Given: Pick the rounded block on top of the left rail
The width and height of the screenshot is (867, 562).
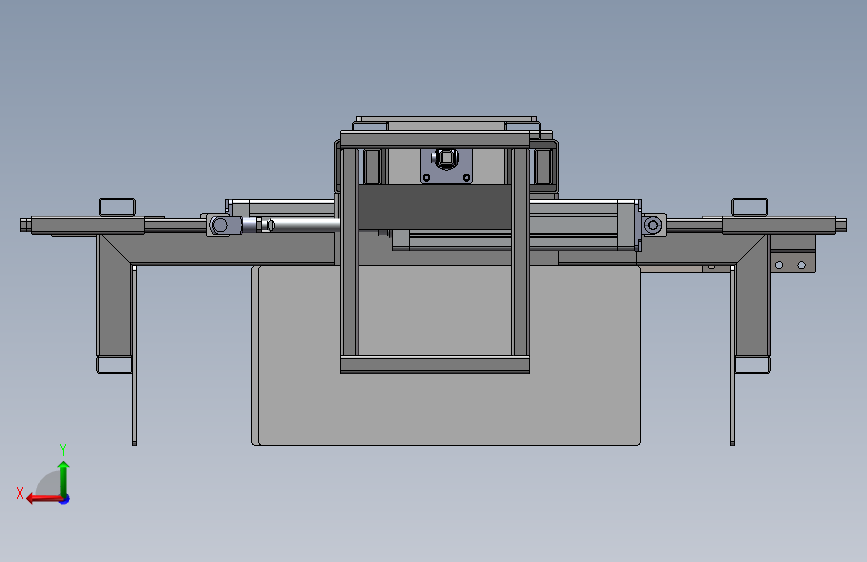Looking at the screenshot, I should 117,207.
